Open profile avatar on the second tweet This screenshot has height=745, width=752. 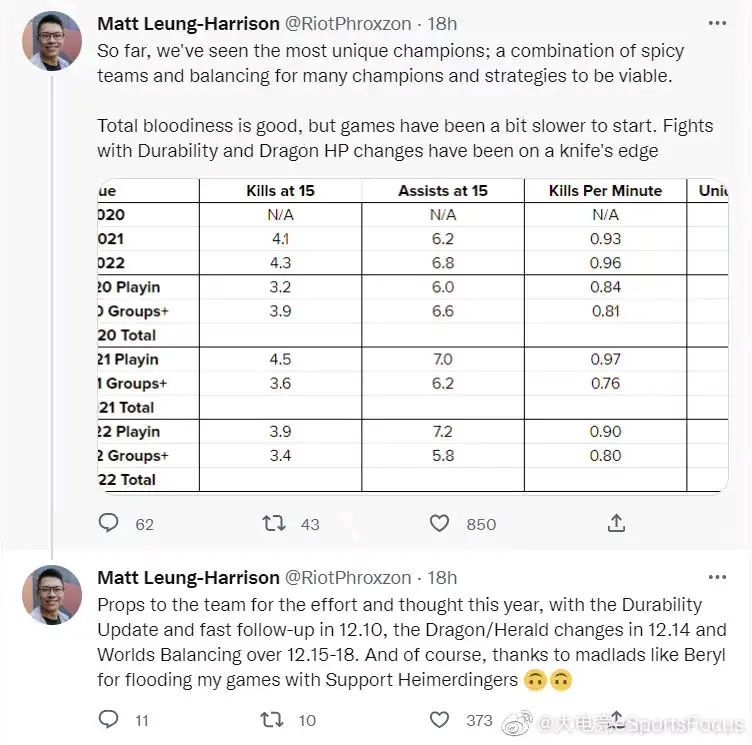click(52, 595)
